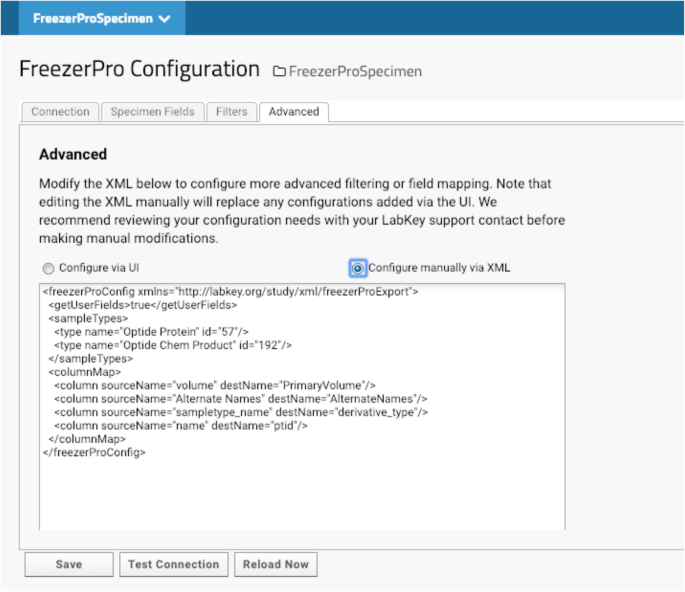Click the Reload Now button
Image resolution: width=685 pixels, height=592 pixels.
click(276, 564)
